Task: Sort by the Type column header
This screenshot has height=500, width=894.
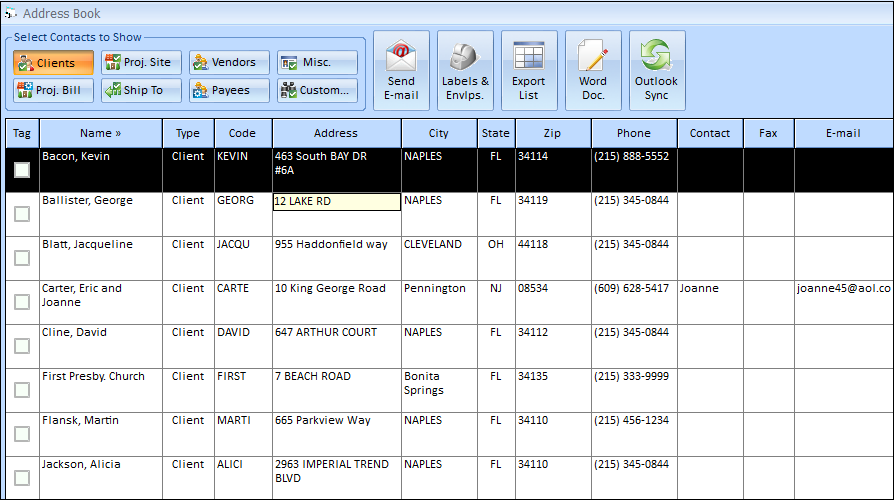Action: (x=188, y=133)
